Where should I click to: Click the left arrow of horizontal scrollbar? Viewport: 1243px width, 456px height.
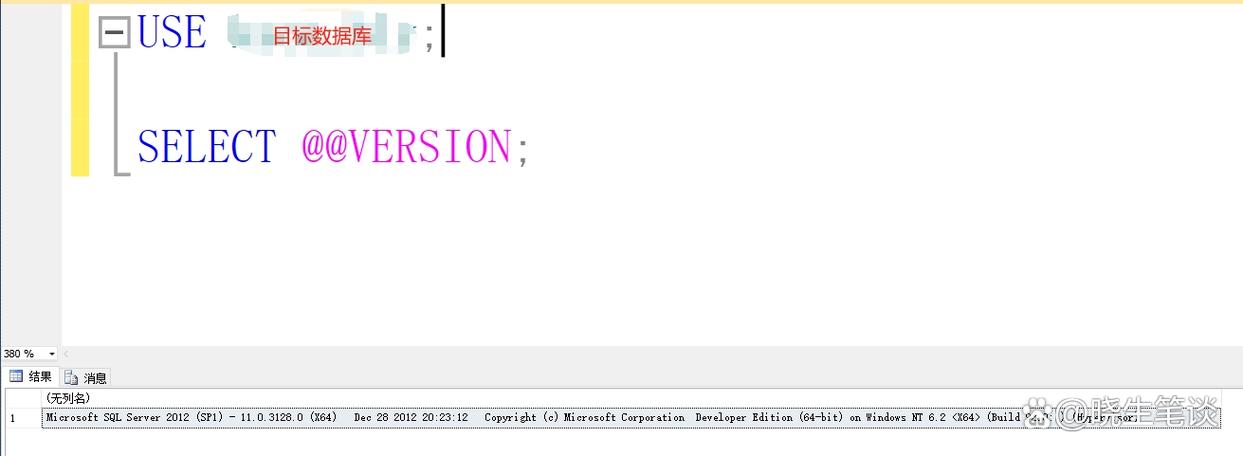coord(66,354)
